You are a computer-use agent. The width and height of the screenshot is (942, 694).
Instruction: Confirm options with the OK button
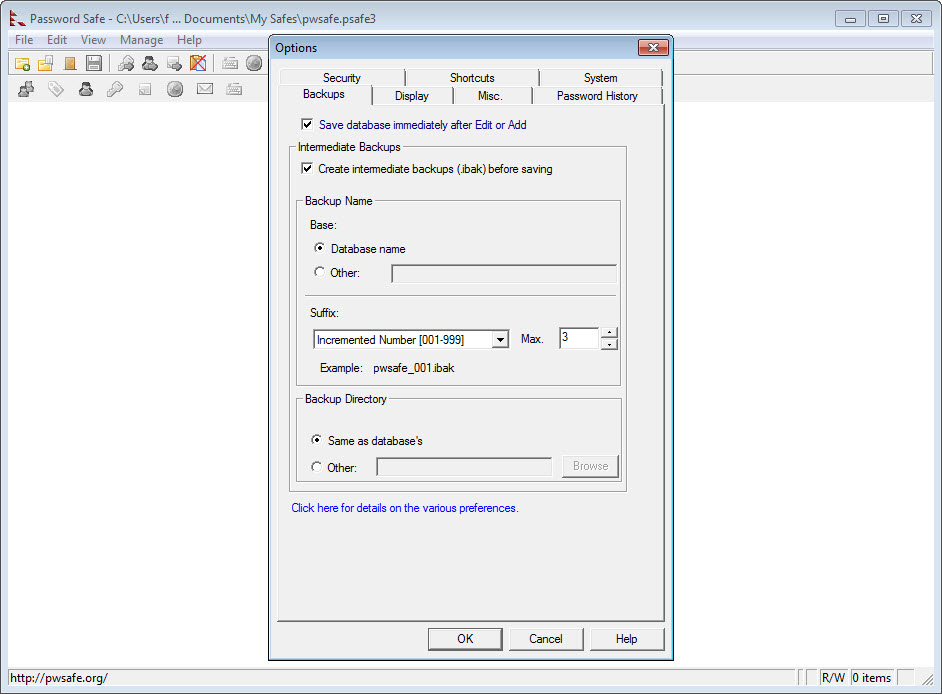(x=465, y=639)
